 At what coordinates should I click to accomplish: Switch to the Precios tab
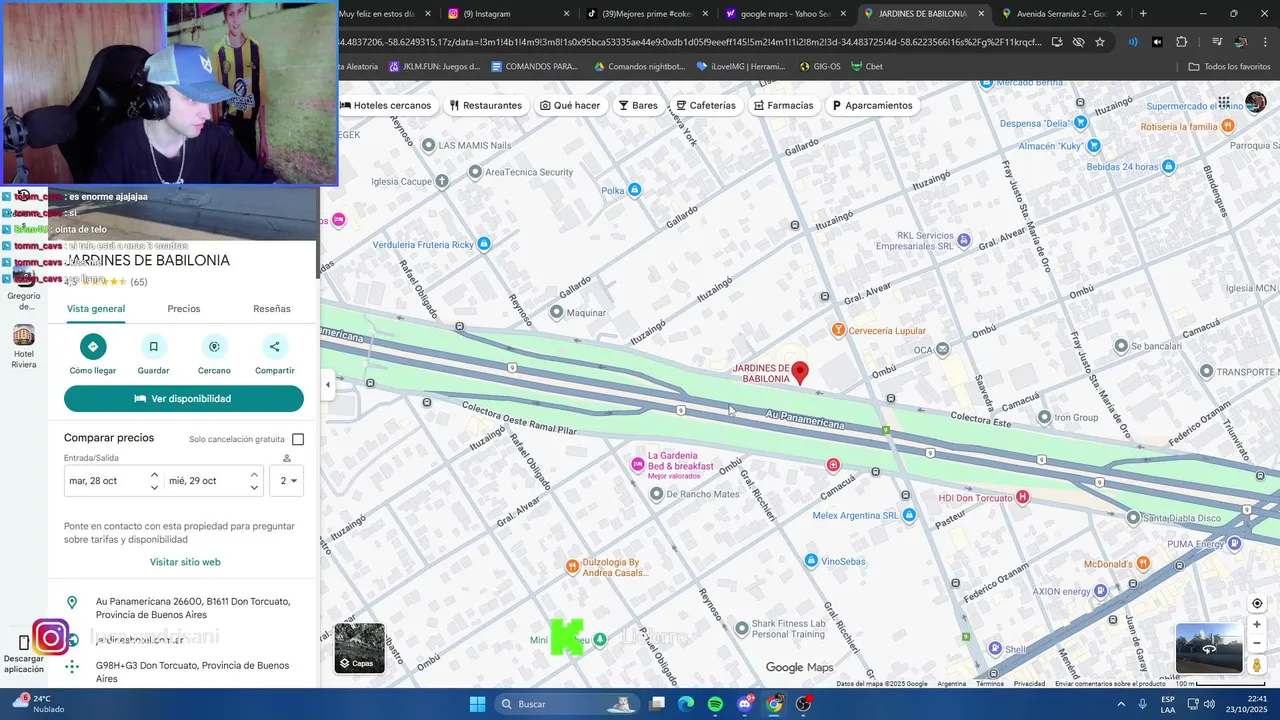184,309
